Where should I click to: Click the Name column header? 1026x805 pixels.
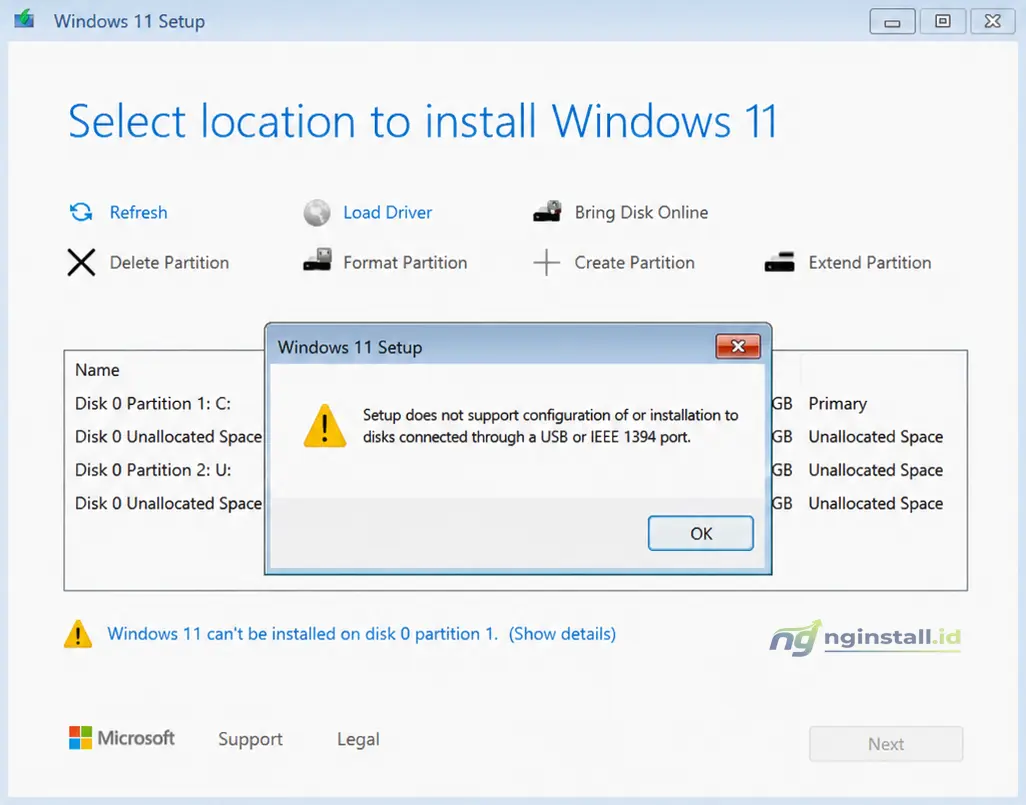point(97,370)
